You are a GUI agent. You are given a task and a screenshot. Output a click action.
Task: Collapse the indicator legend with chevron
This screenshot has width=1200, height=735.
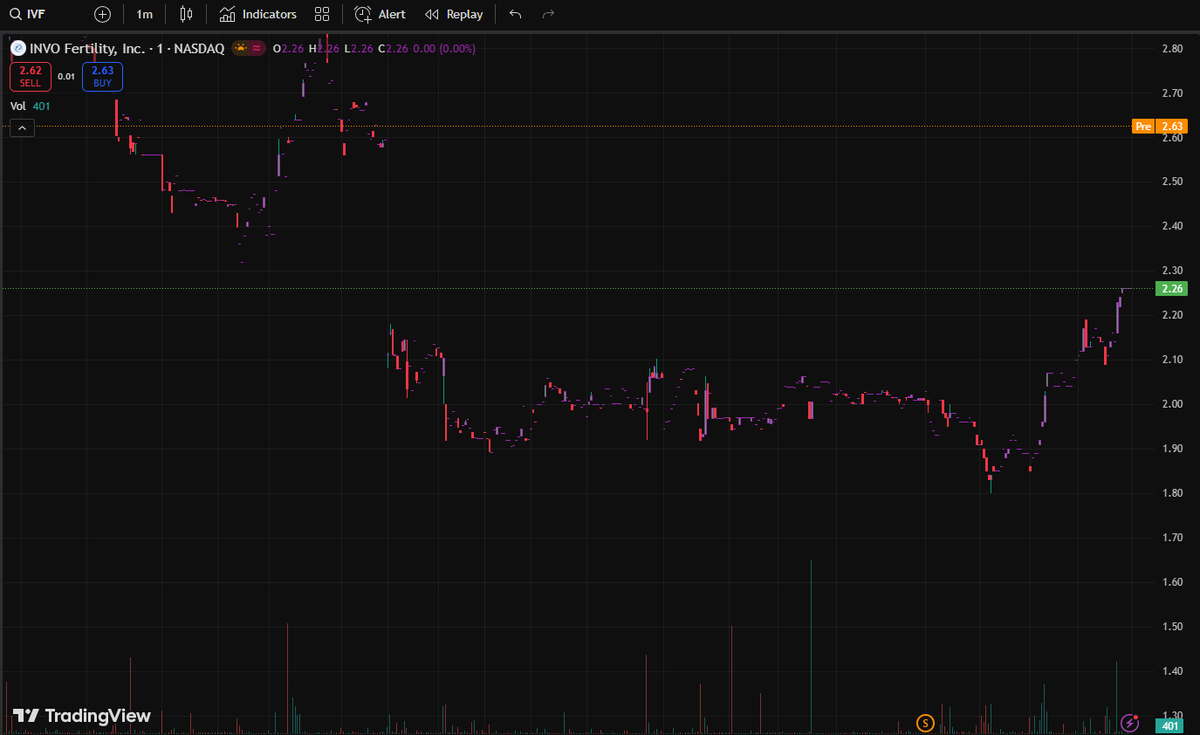click(x=21, y=128)
